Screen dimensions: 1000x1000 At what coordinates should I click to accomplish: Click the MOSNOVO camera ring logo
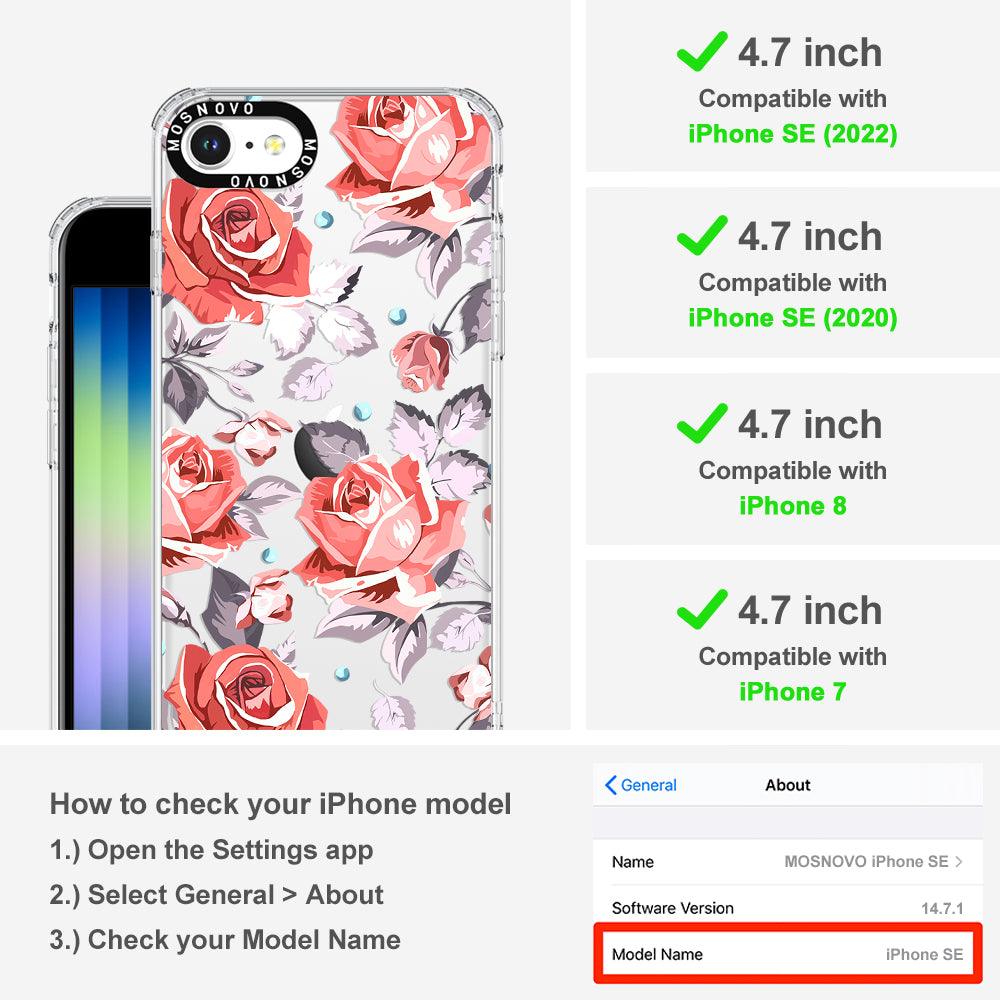pyautogui.click(x=242, y=145)
